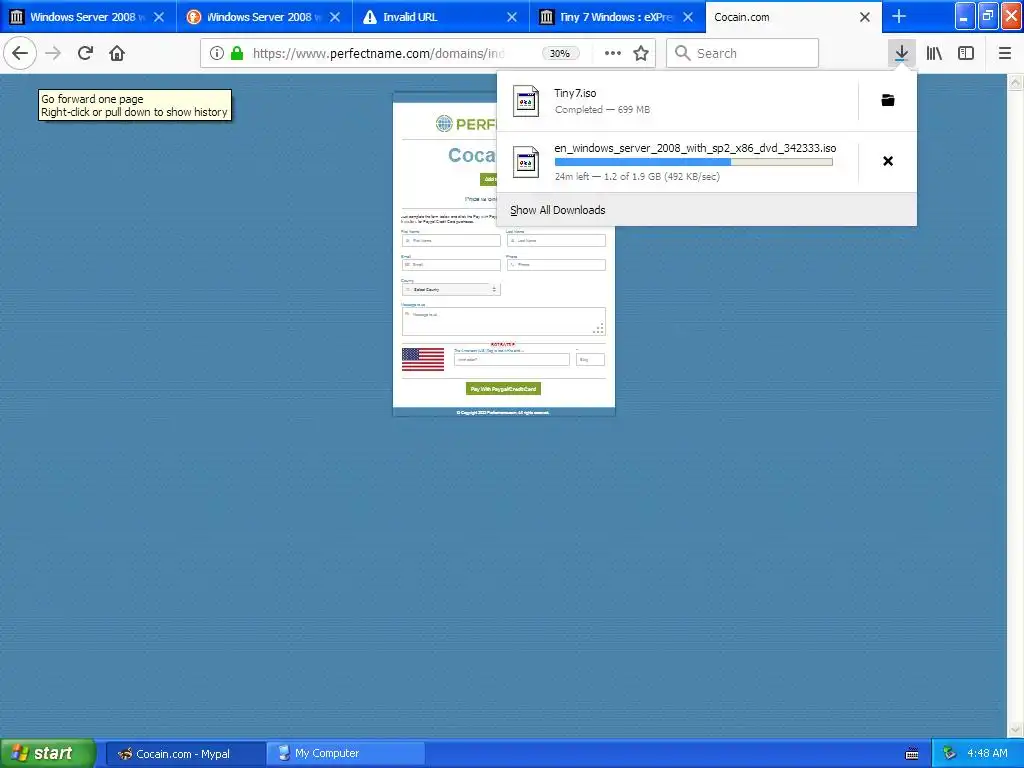Open the Windows Start menu

(47, 753)
